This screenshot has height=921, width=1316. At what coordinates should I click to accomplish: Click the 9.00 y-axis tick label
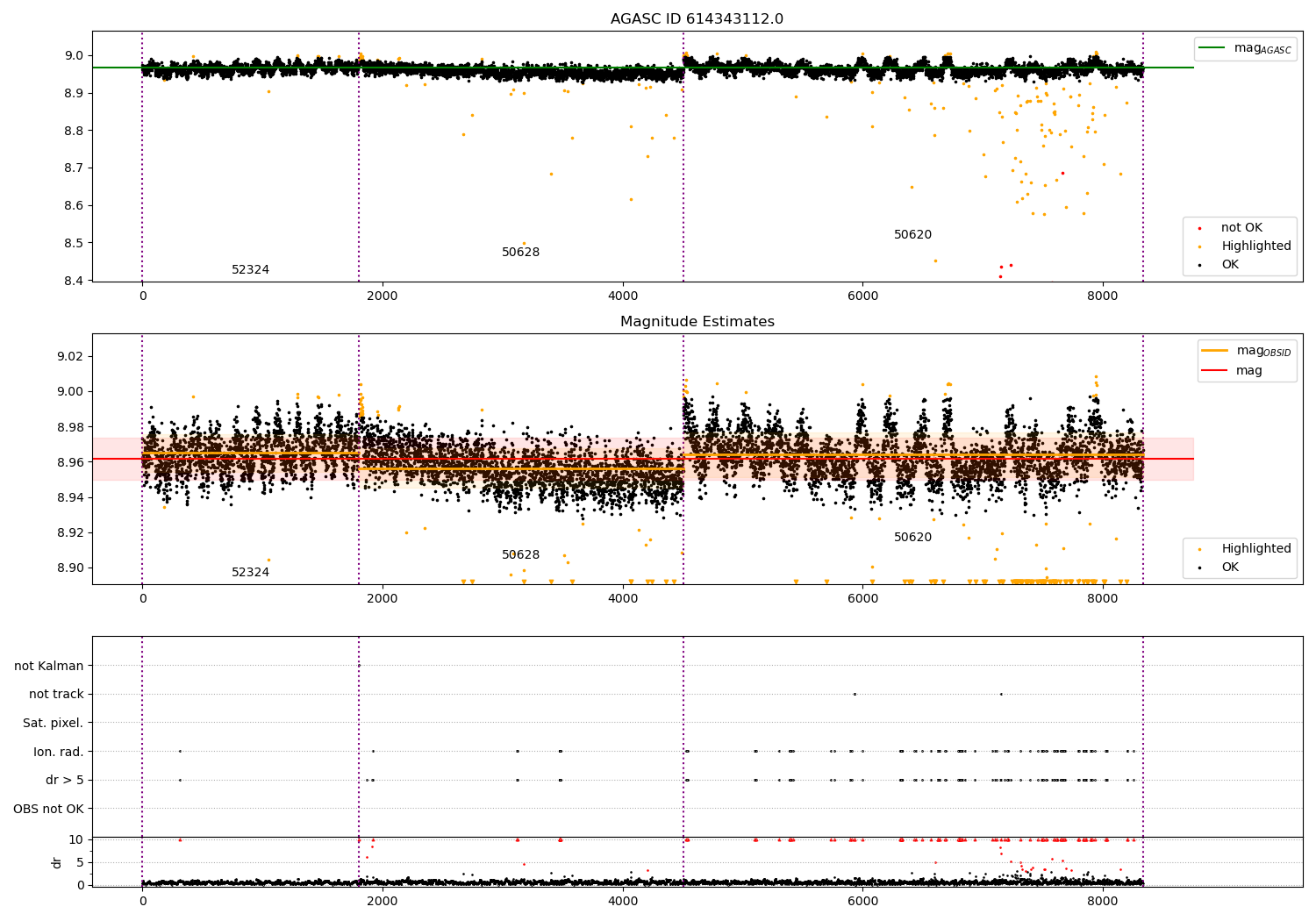(71, 392)
